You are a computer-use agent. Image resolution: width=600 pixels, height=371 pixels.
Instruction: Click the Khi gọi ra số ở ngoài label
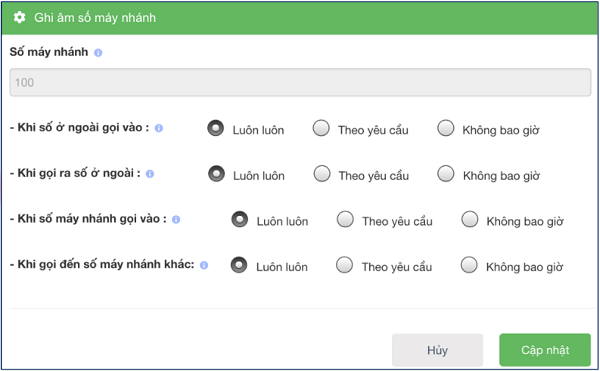pos(75,173)
